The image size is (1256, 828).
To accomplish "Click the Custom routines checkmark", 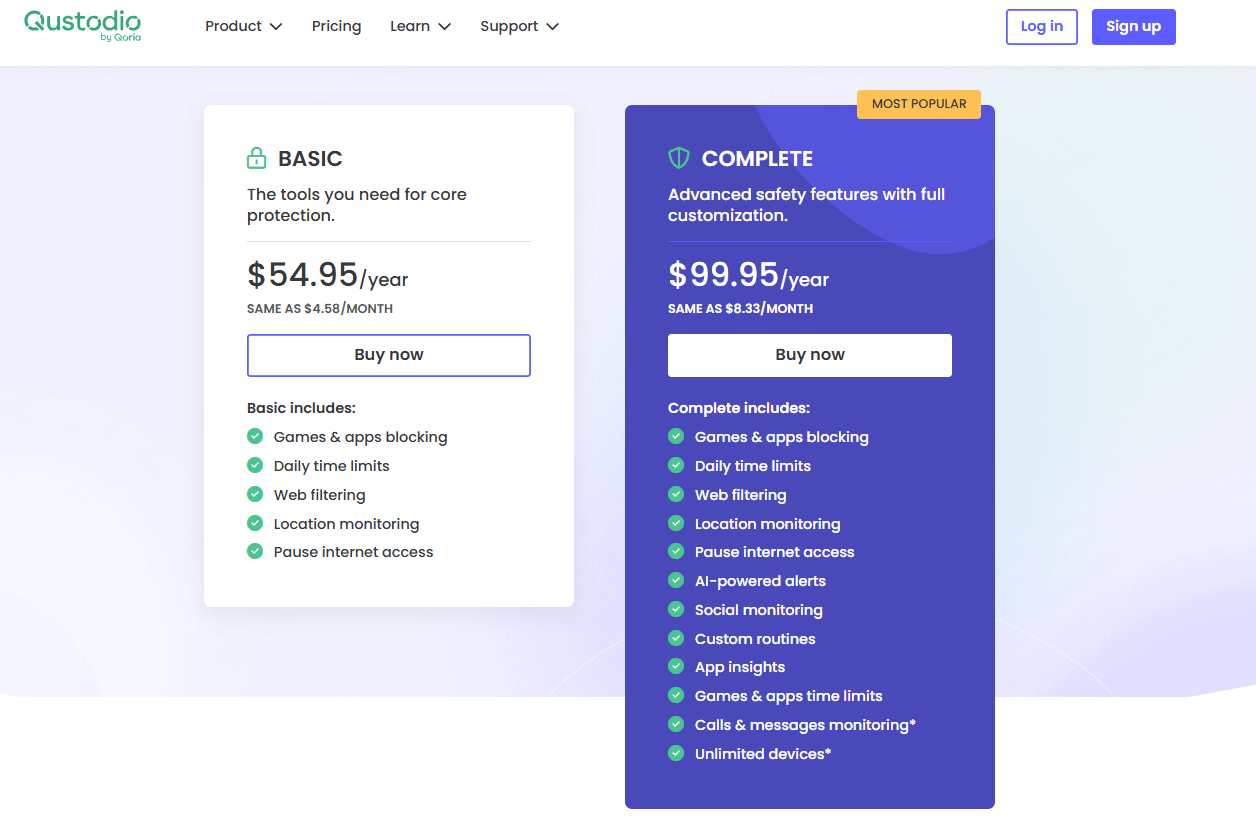I will click(x=676, y=638).
